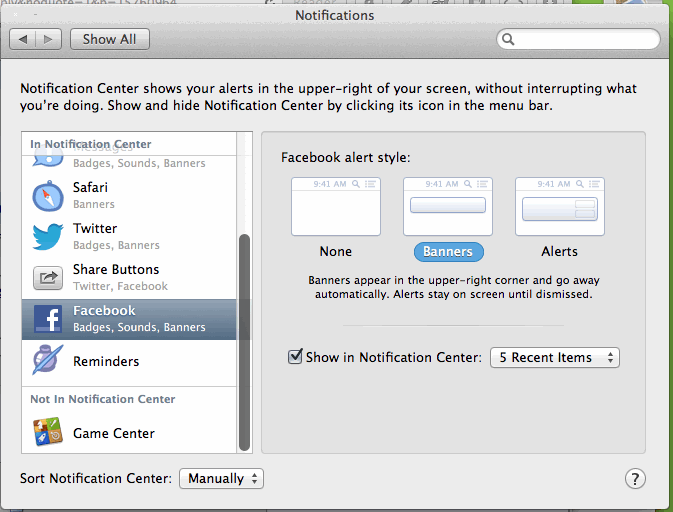Go forward with the right arrow button
673x512 pixels.
click(x=49, y=39)
